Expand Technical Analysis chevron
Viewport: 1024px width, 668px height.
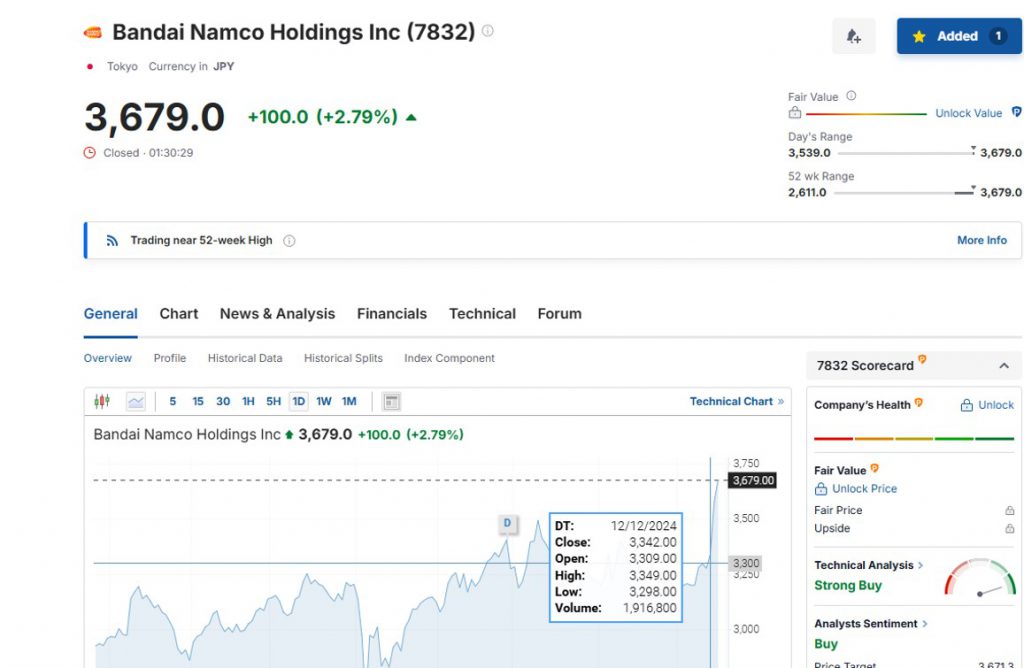pyautogui.click(x=920, y=565)
